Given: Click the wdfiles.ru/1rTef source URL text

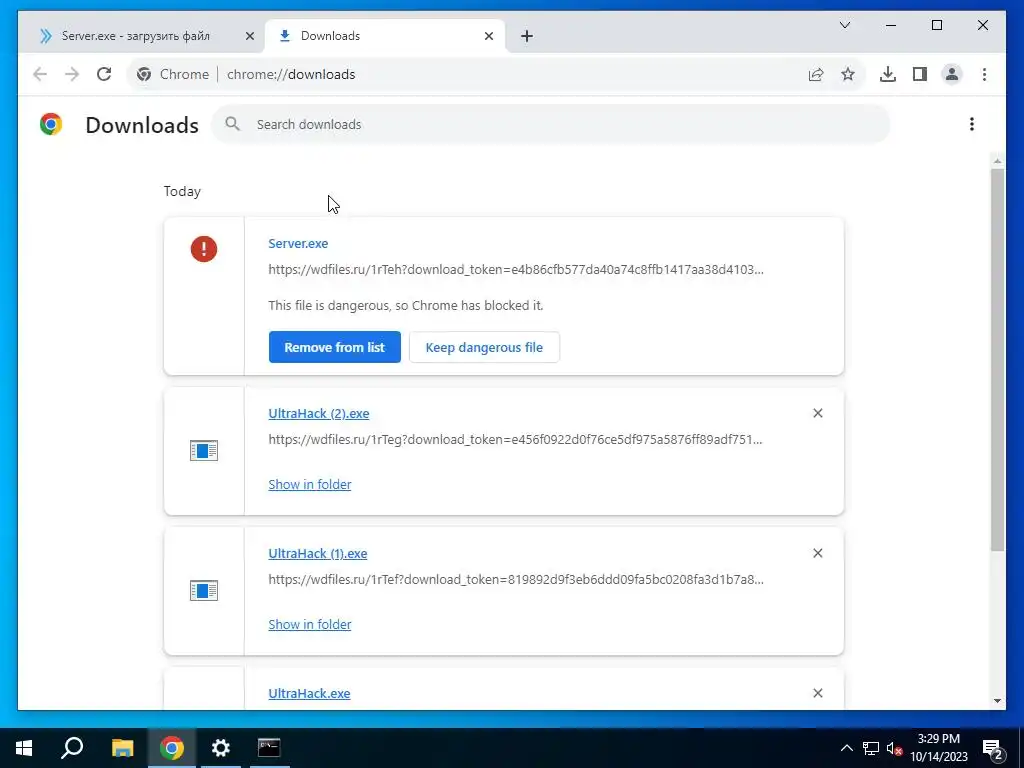Looking at the screenshot, I should click(516, 579).
